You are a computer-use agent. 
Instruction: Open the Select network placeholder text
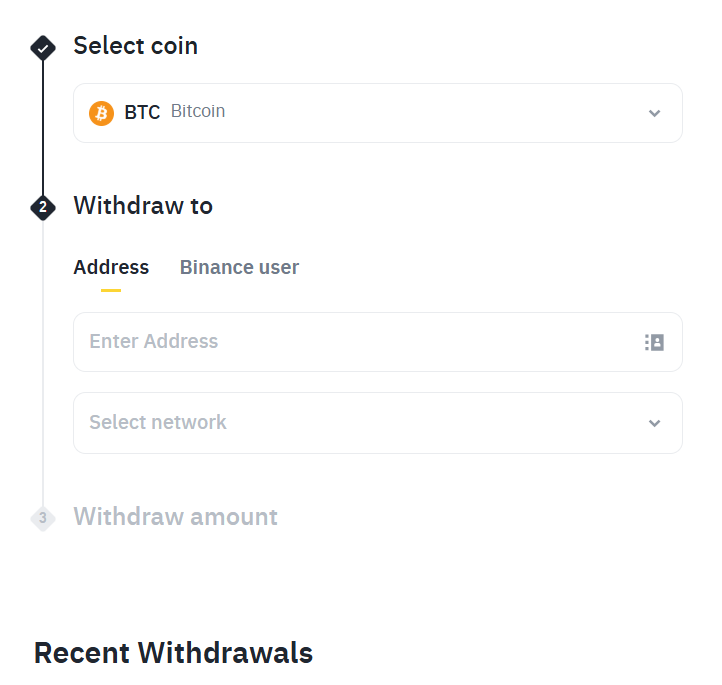point(158,423)
